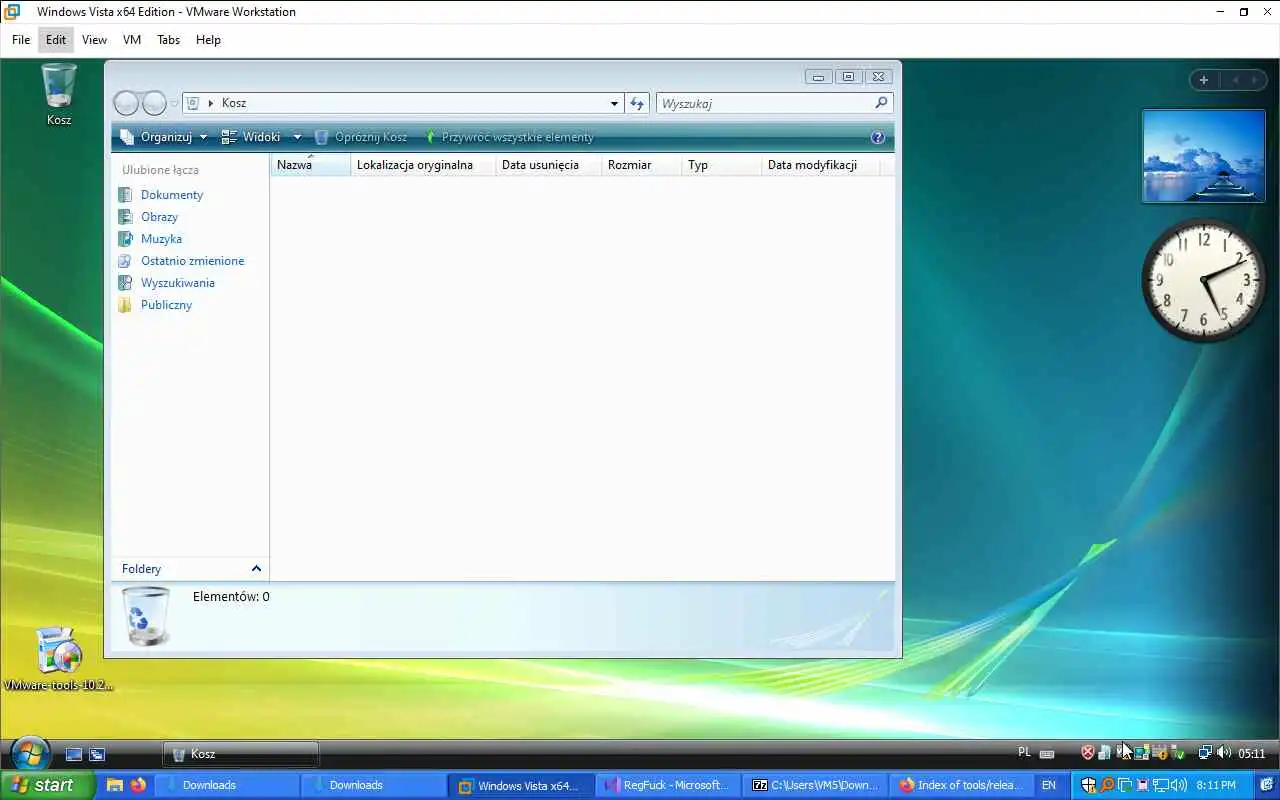Open Dokumenty in favorite links

click(x=172, y=195)
